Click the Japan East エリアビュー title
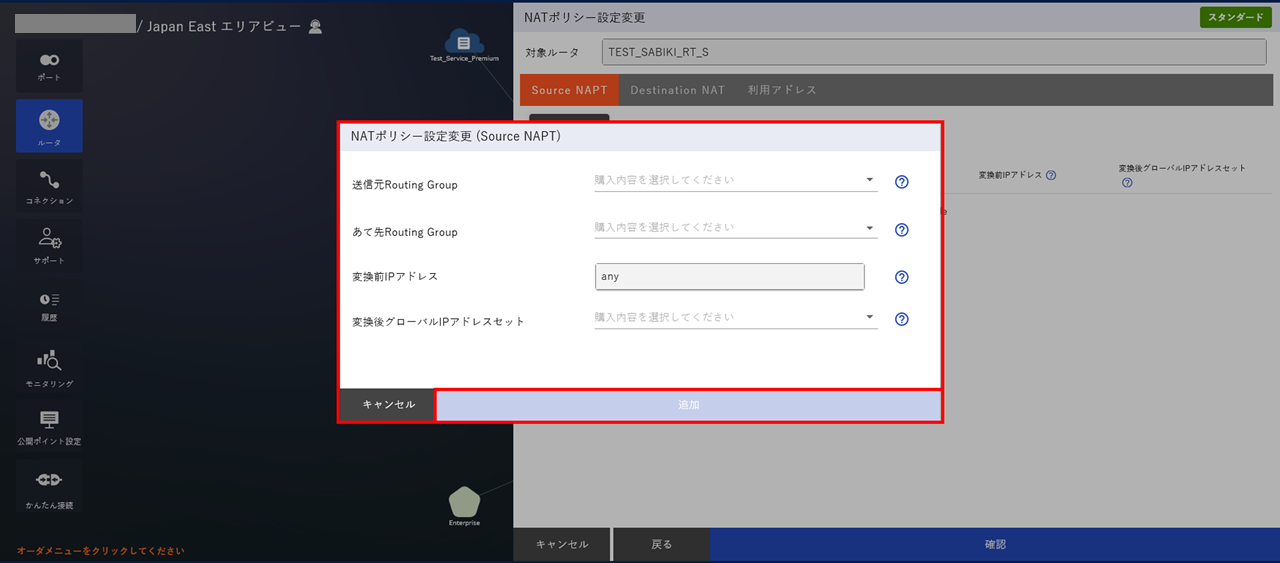 tap(224, 27)
